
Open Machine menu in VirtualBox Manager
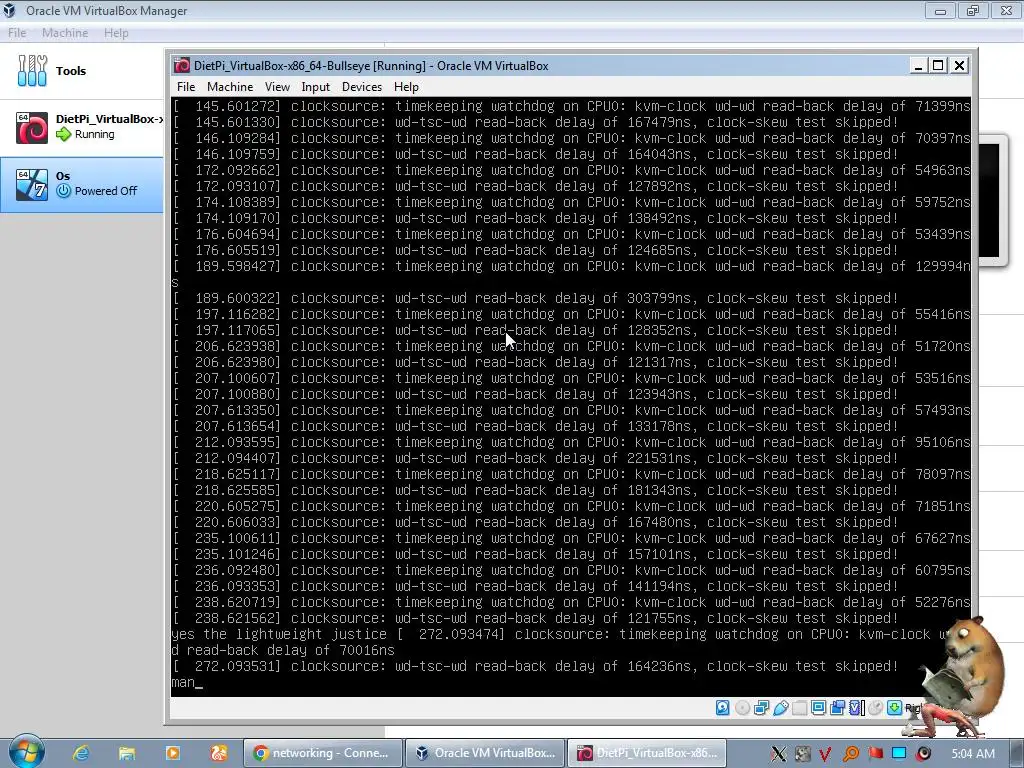pyautogui.click(x=65, y=33)
